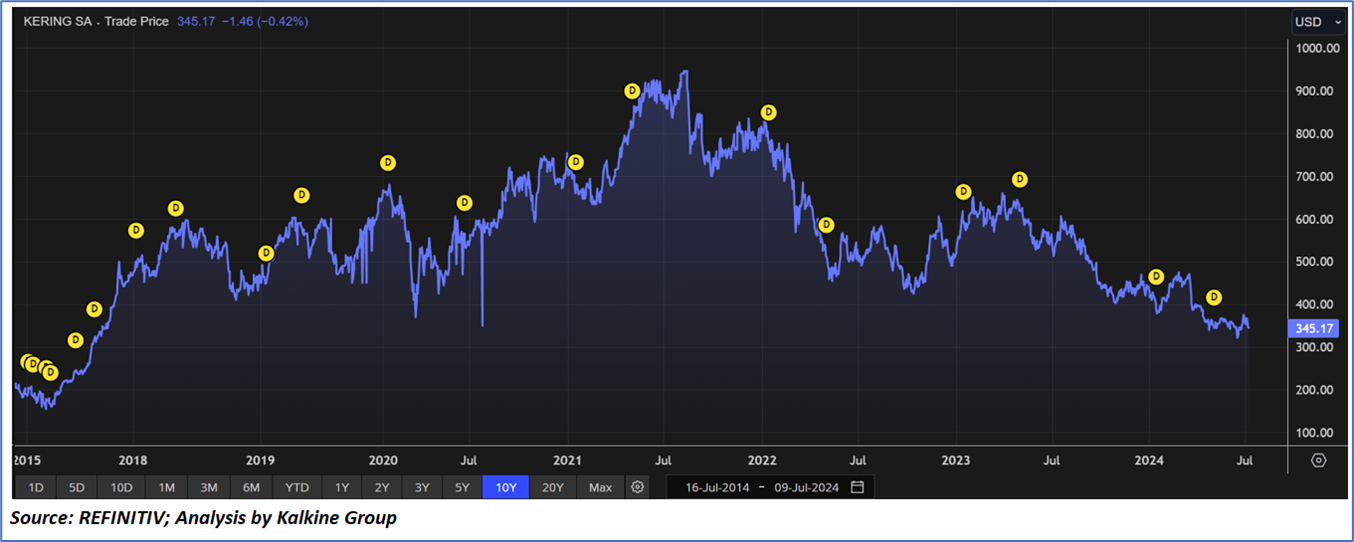
Task: Click dividend marker near the 900 level before Jul 2021
Action: (x=632, y=90)
